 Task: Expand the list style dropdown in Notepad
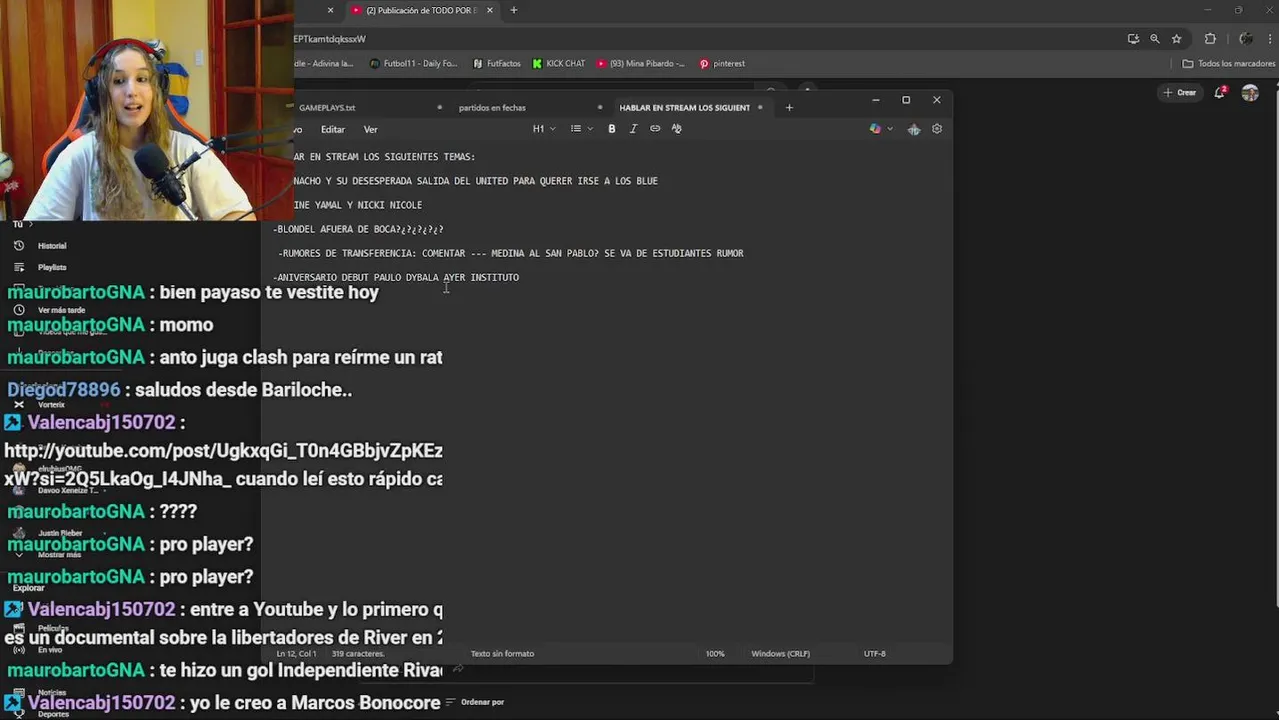point(581,129)
